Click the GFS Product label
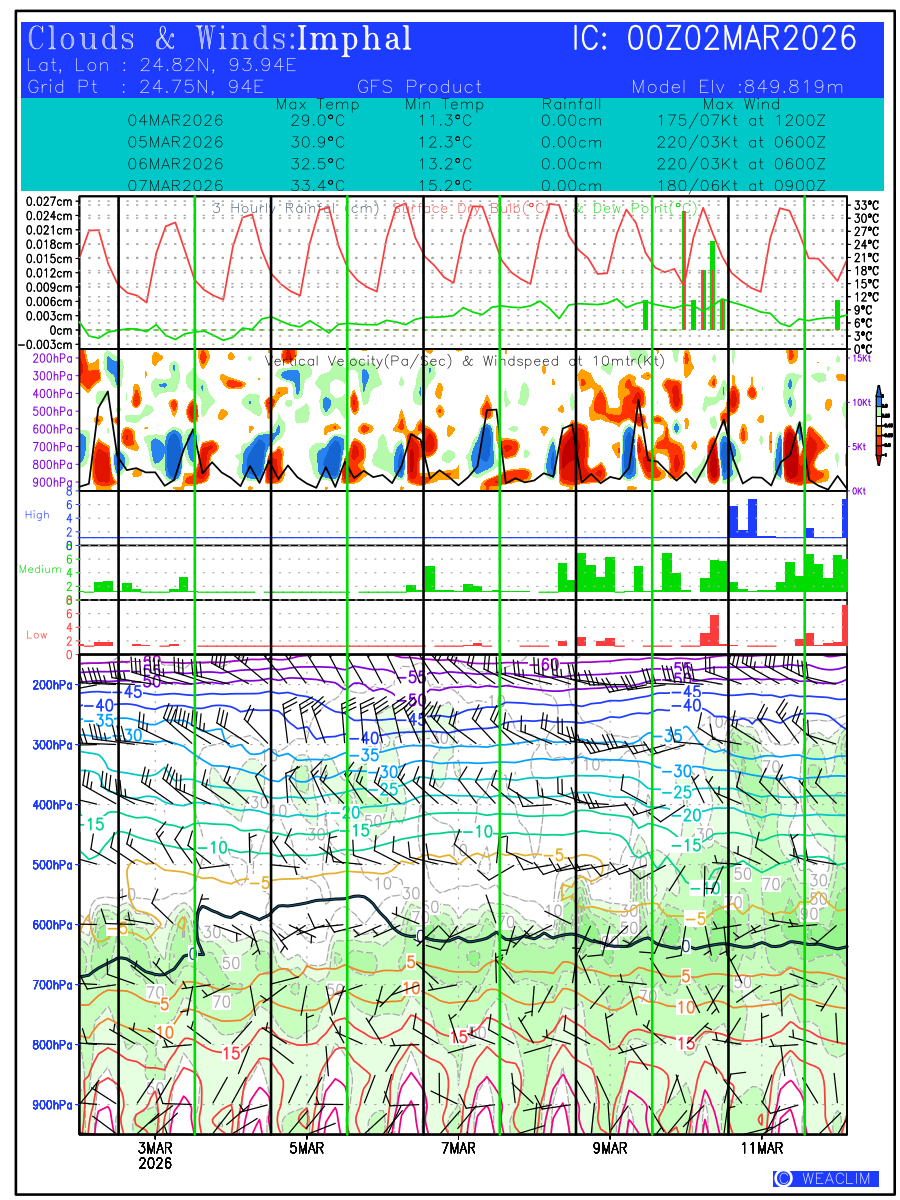This screenshot has width=900, height=1200. (x=419, y=87)
